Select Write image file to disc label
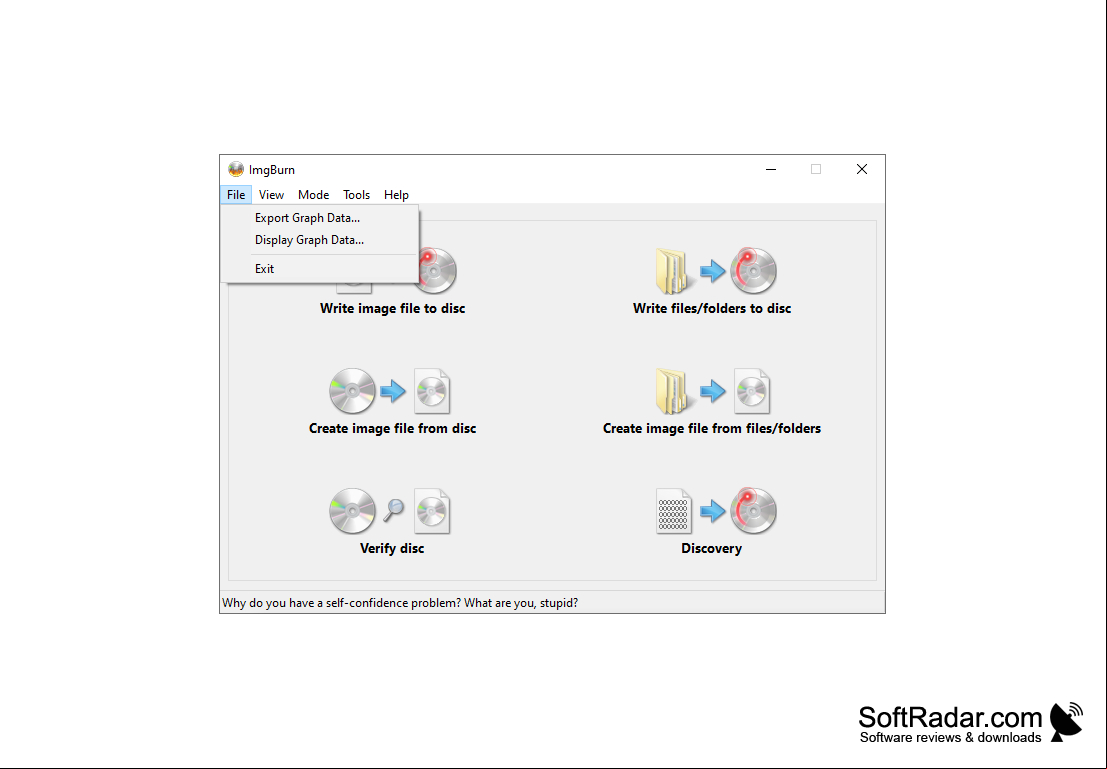 pyautogui.click(x=393, y=309)
